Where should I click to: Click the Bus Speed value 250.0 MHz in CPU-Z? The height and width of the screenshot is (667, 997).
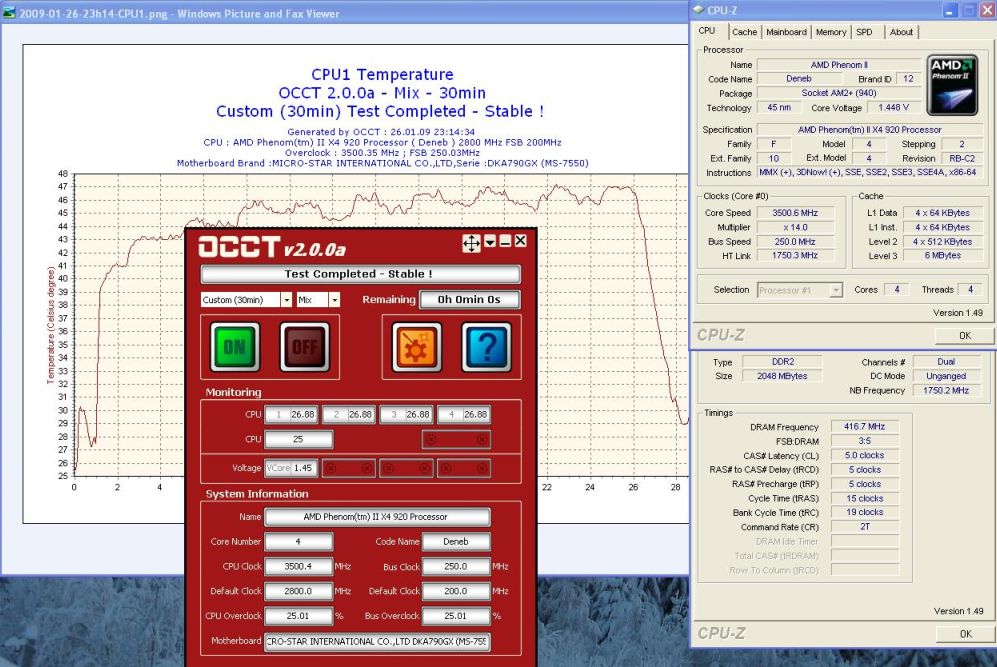click(795, 242)
